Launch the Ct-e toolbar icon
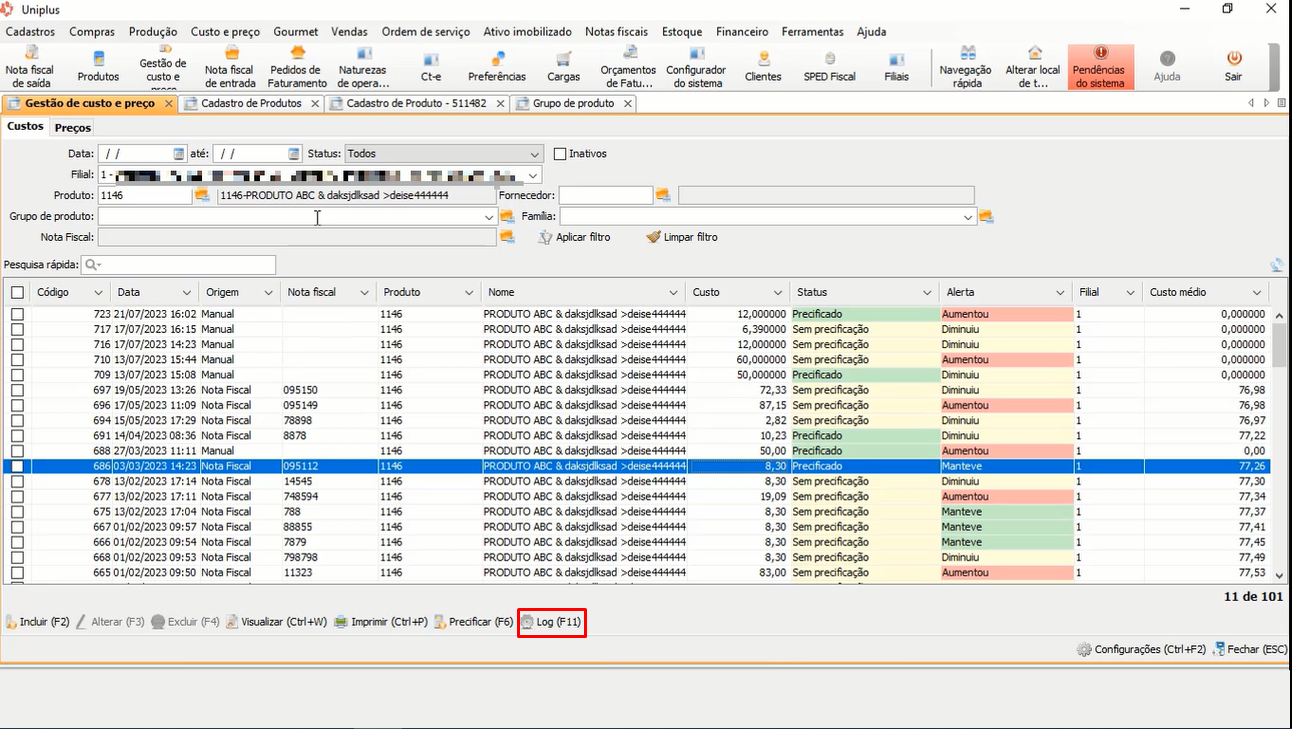The height and width of the screenshot is (729, 1292). pos(431,66)
